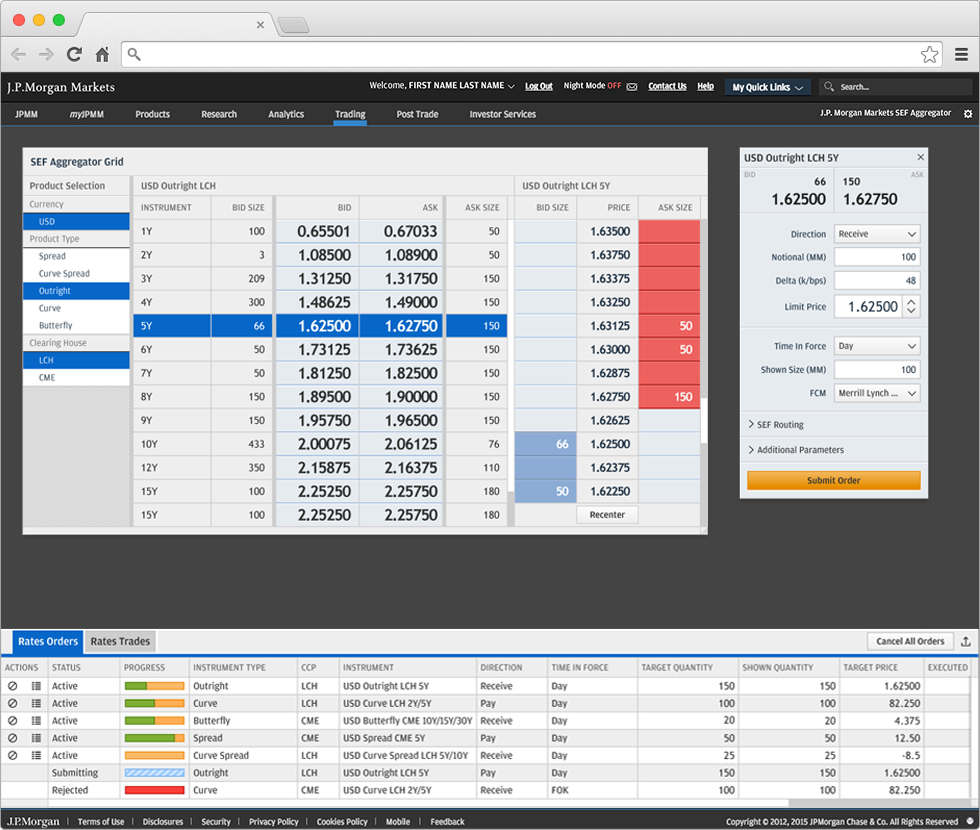The width and height of the screenshot is (980, 830).
Task: Select Curve product type
Action: [x=76, y=308]
